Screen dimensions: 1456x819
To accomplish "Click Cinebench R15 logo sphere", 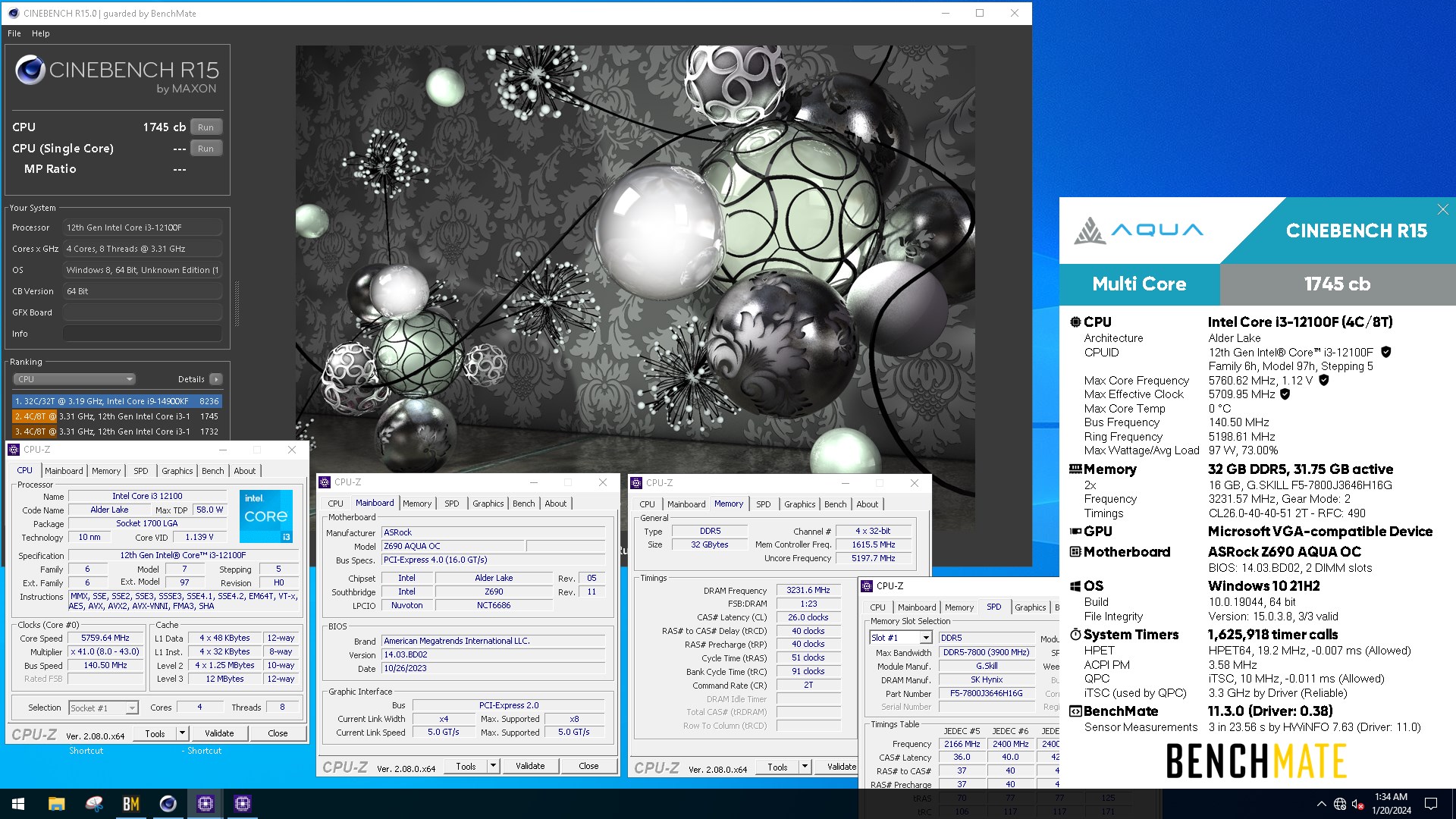I will [30, 70].
